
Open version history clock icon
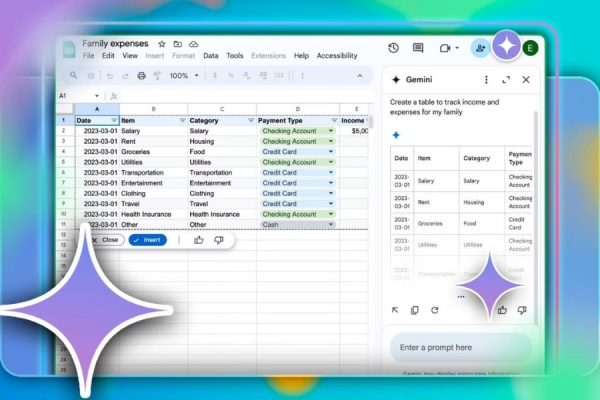tap(393, 48)
